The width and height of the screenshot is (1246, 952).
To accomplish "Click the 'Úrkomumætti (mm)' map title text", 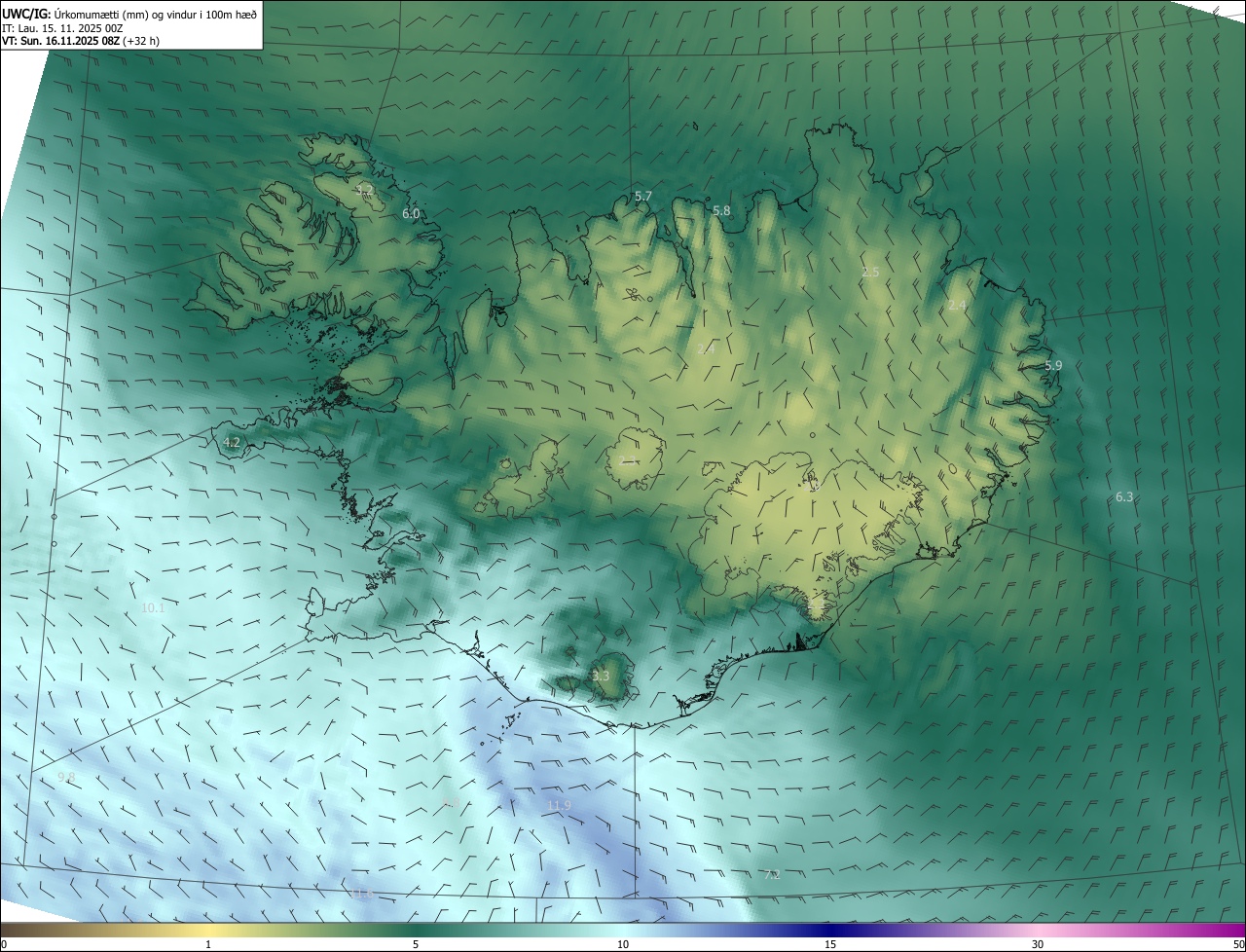I will pos(101,14).
